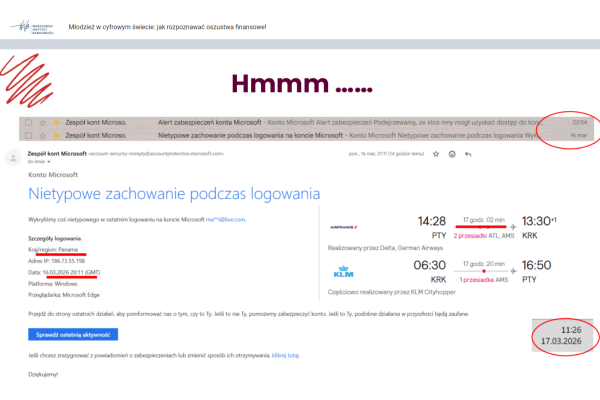The width and height of the screenshot is (600, 400).
Task: Star the Alert zabezpieczeń konta email
Action: tap(42, 122)
